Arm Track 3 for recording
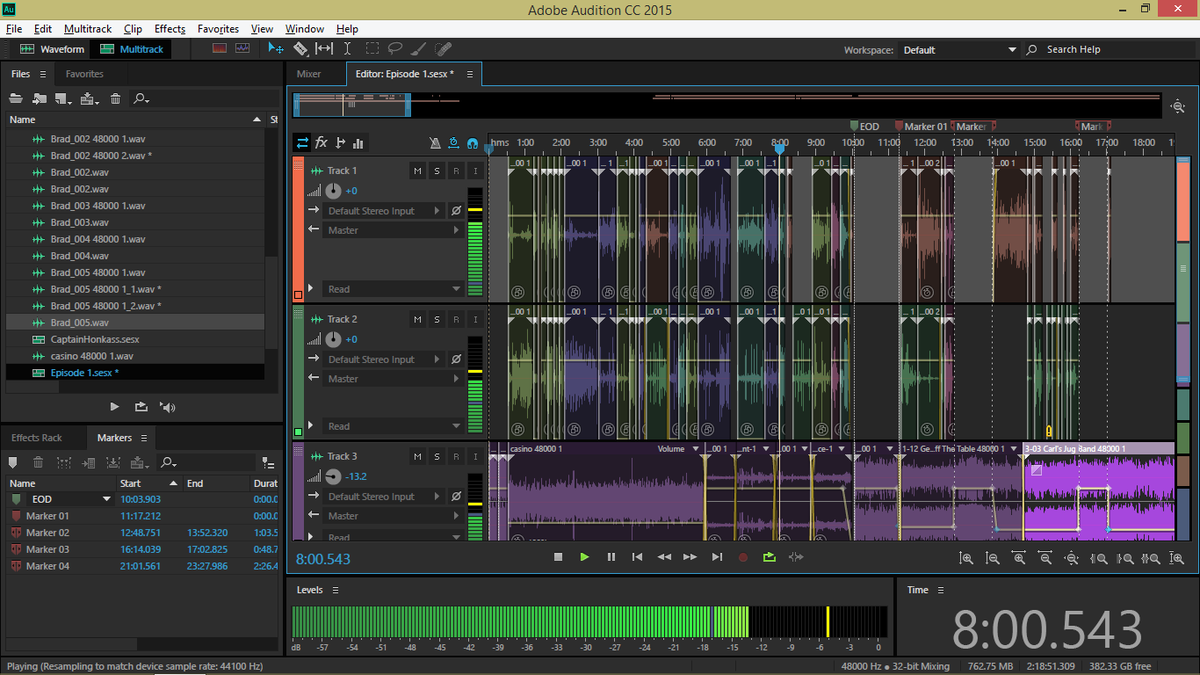 (455, 456)
